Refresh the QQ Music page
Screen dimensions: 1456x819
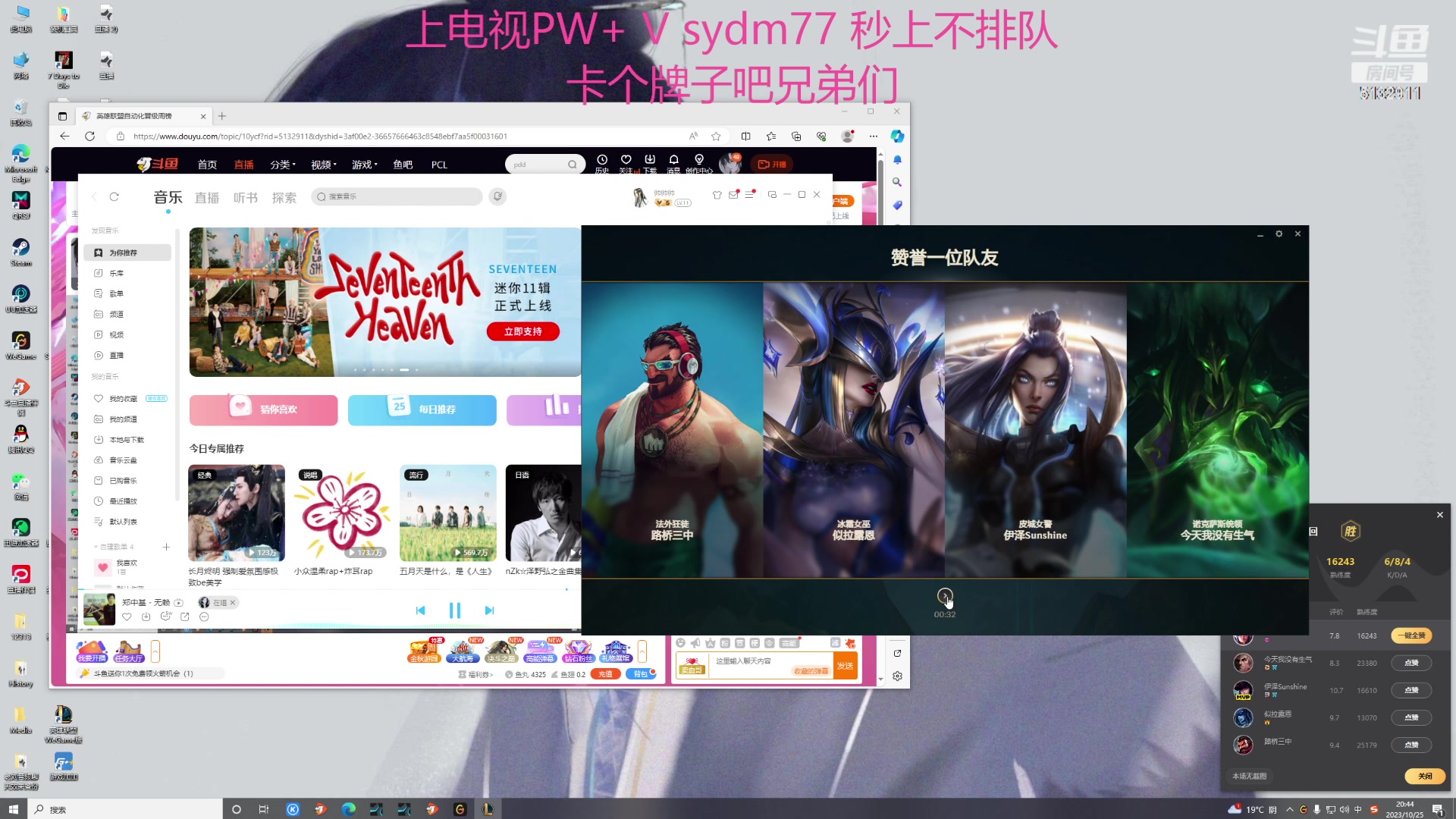coord(114,196)
